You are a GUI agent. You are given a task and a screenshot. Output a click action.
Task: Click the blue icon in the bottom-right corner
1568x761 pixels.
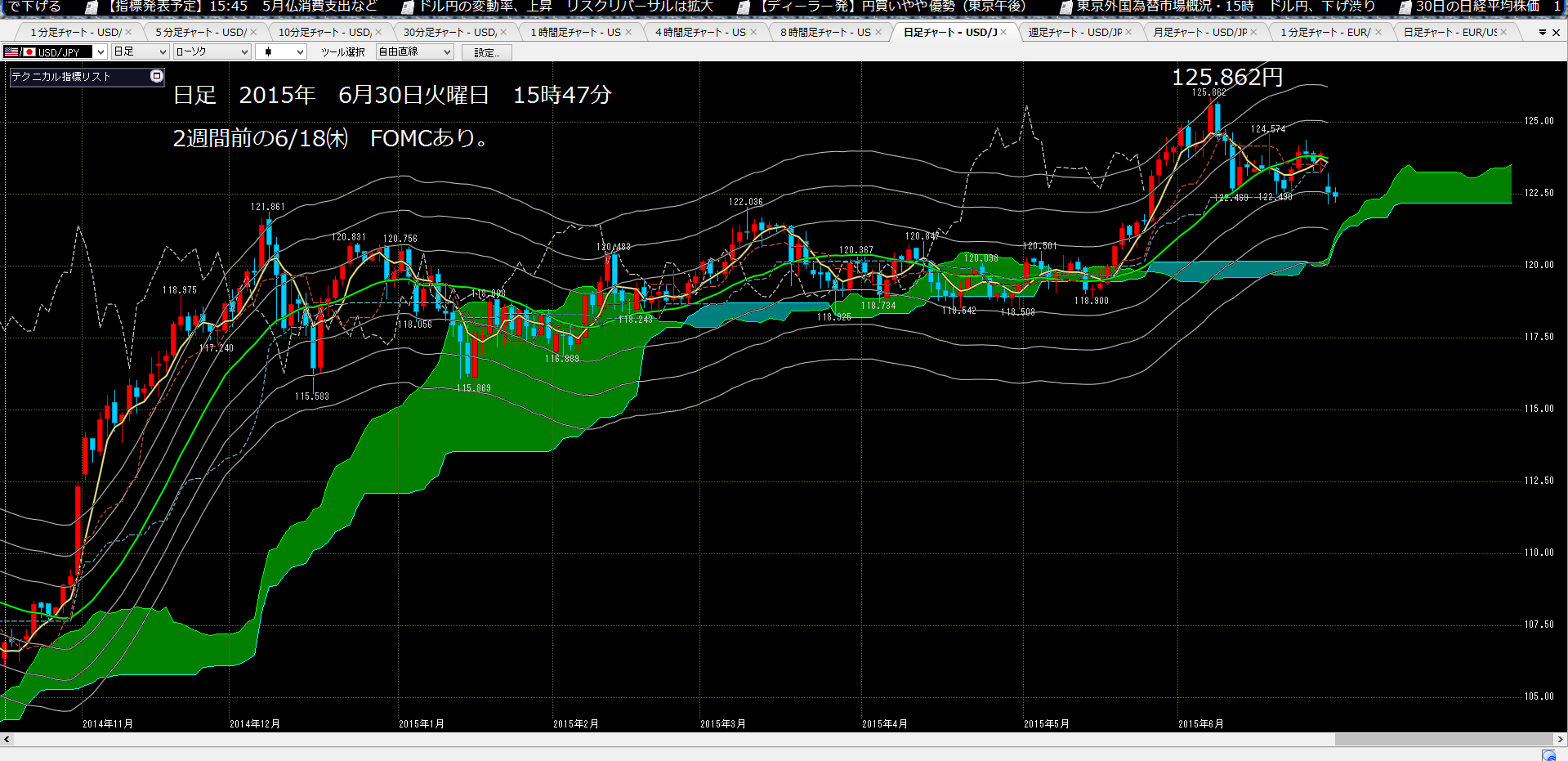[1548, 755]
